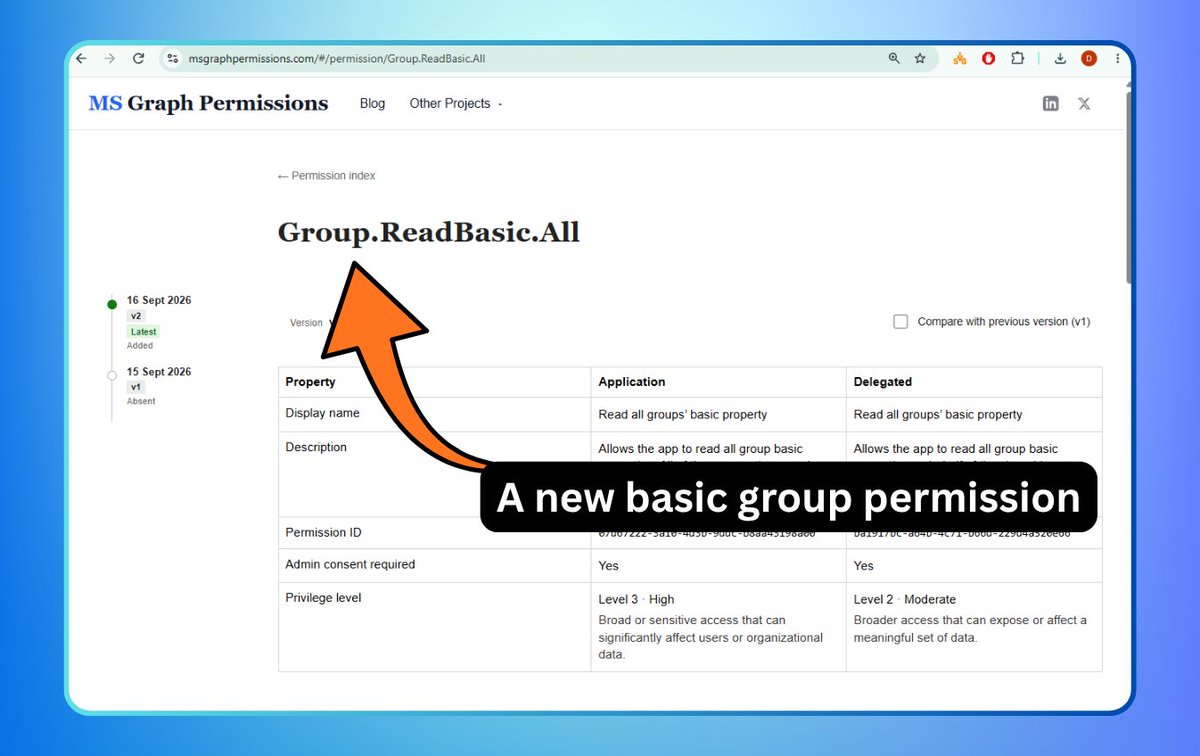The height and width of the screenshot is (756, 1200).
Task: Click the Admin consent required label
Action: [x=350, y=564]
